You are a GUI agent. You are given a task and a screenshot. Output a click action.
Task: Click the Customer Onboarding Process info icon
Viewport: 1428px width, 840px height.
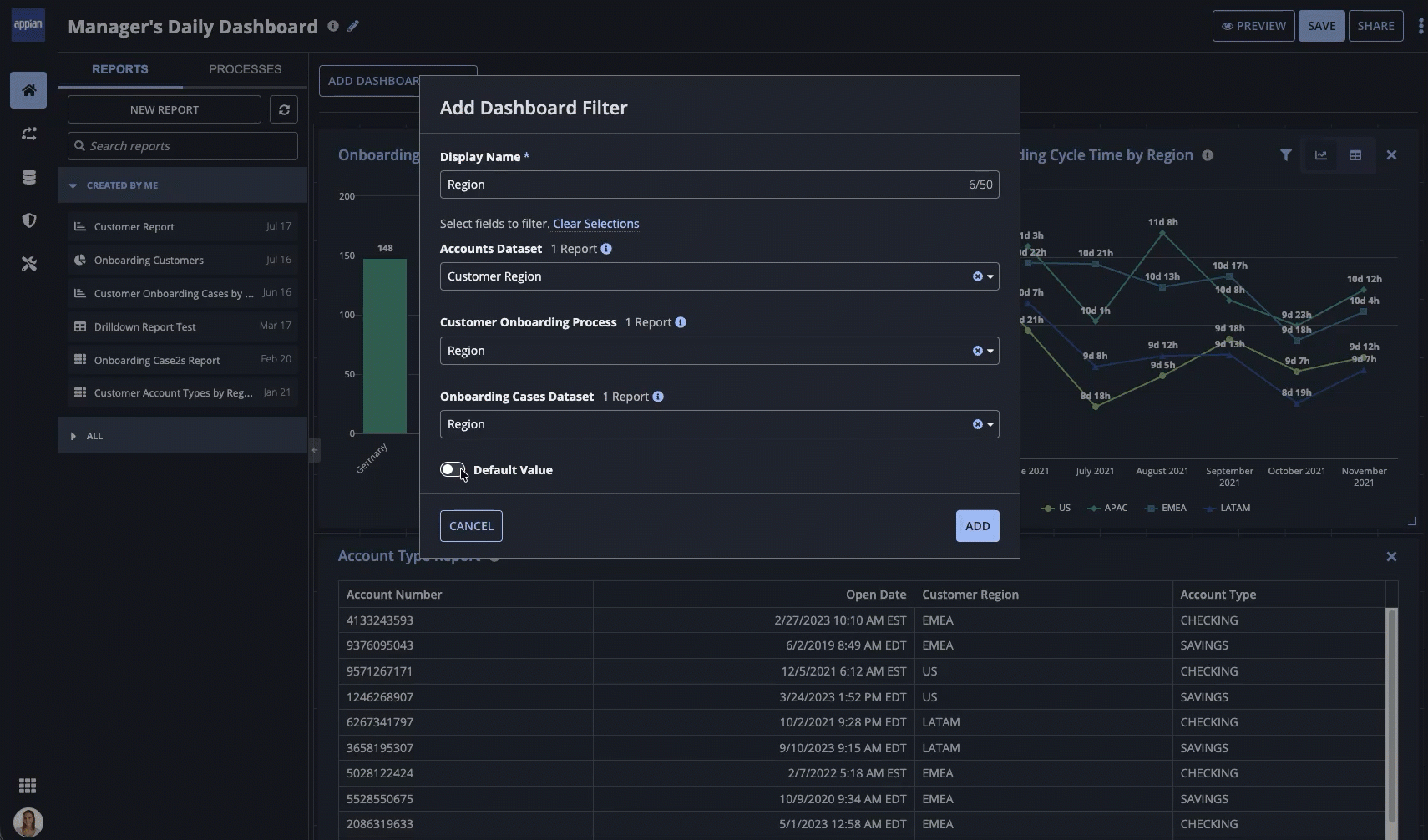681,322
